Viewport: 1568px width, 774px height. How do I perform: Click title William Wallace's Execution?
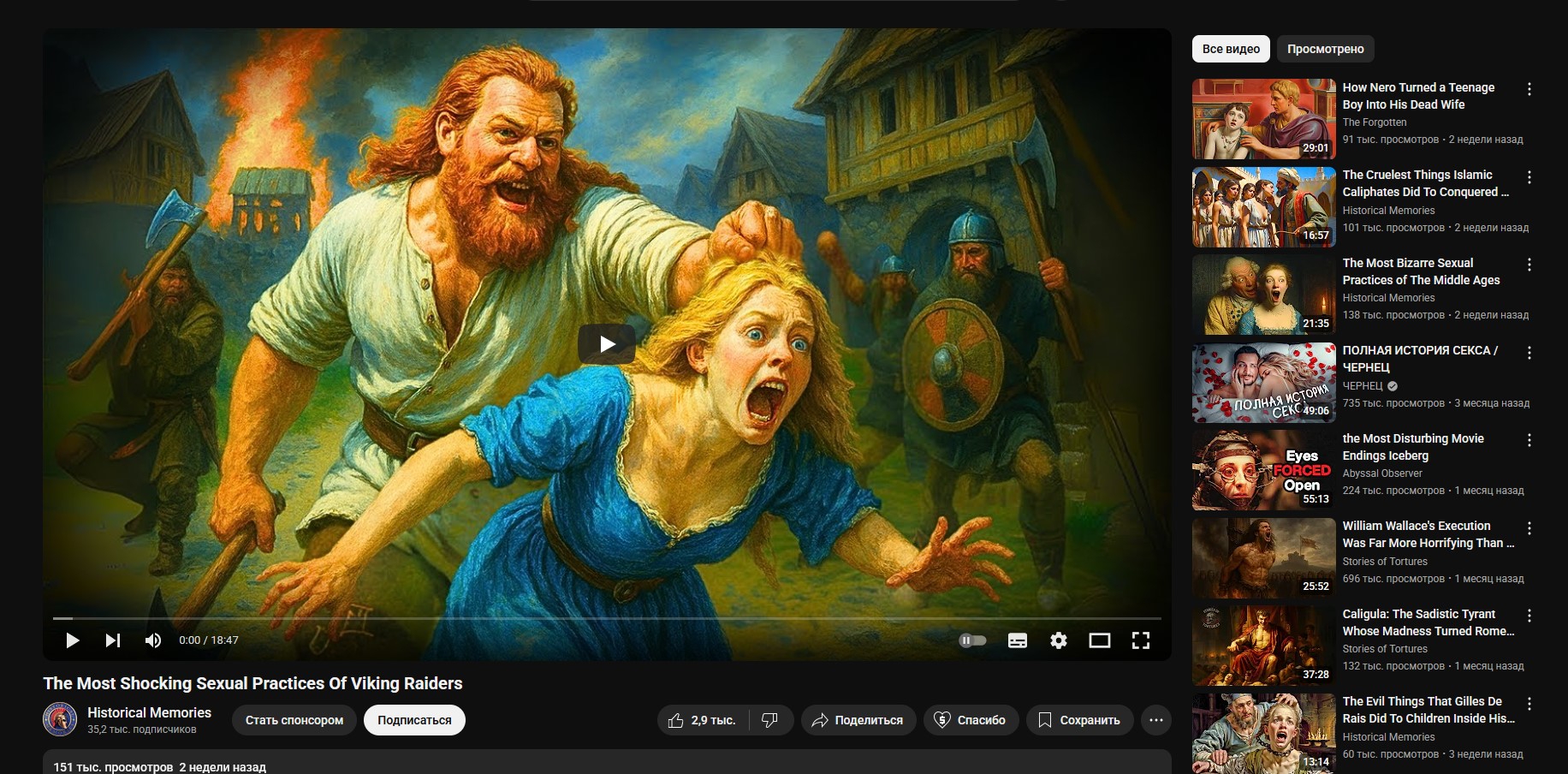pyautogui.click(x=1428, y=534)
